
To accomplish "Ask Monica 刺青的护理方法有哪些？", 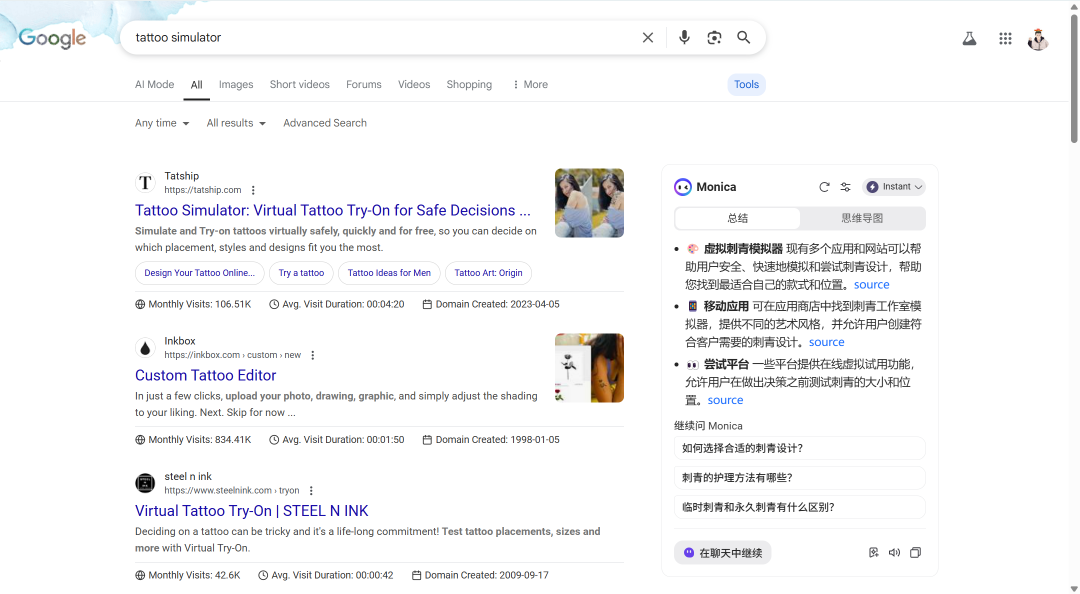I will [x=800, y=478].
